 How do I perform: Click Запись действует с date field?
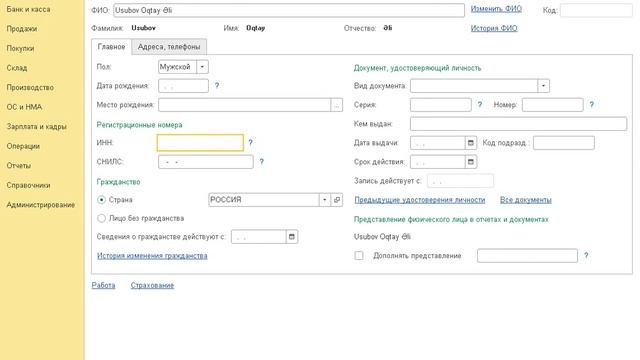[x=460, y=181]
